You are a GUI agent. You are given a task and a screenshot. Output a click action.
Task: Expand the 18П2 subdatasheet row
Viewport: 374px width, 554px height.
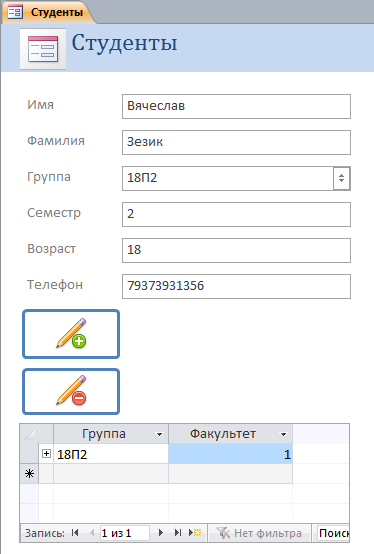46,453
